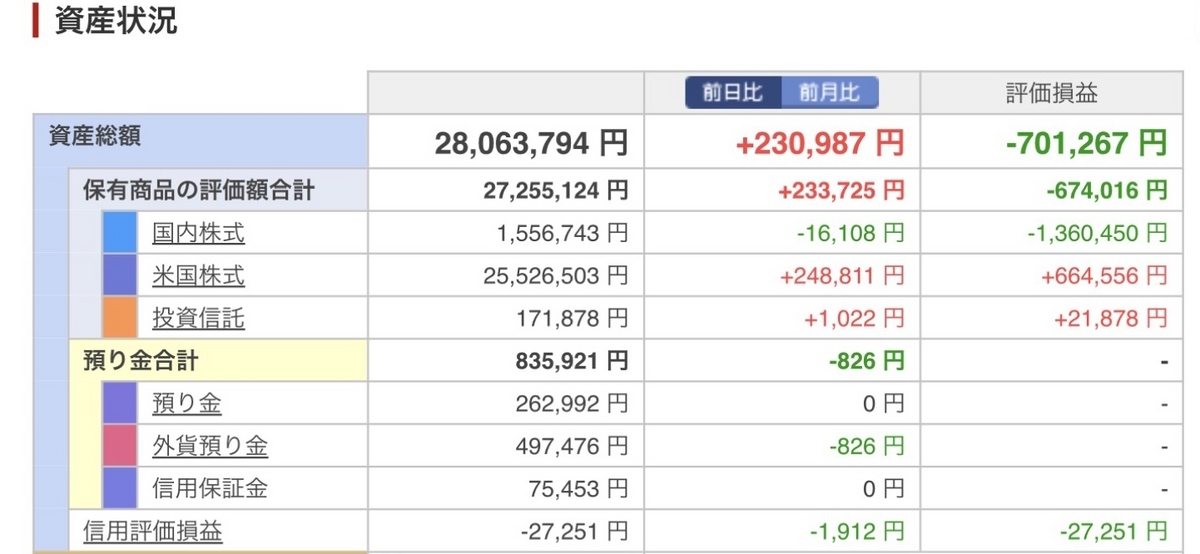This screenshot has height=554, width=1200.
Task: Open the 信用評価損益 link
Action: coord(152,531)
